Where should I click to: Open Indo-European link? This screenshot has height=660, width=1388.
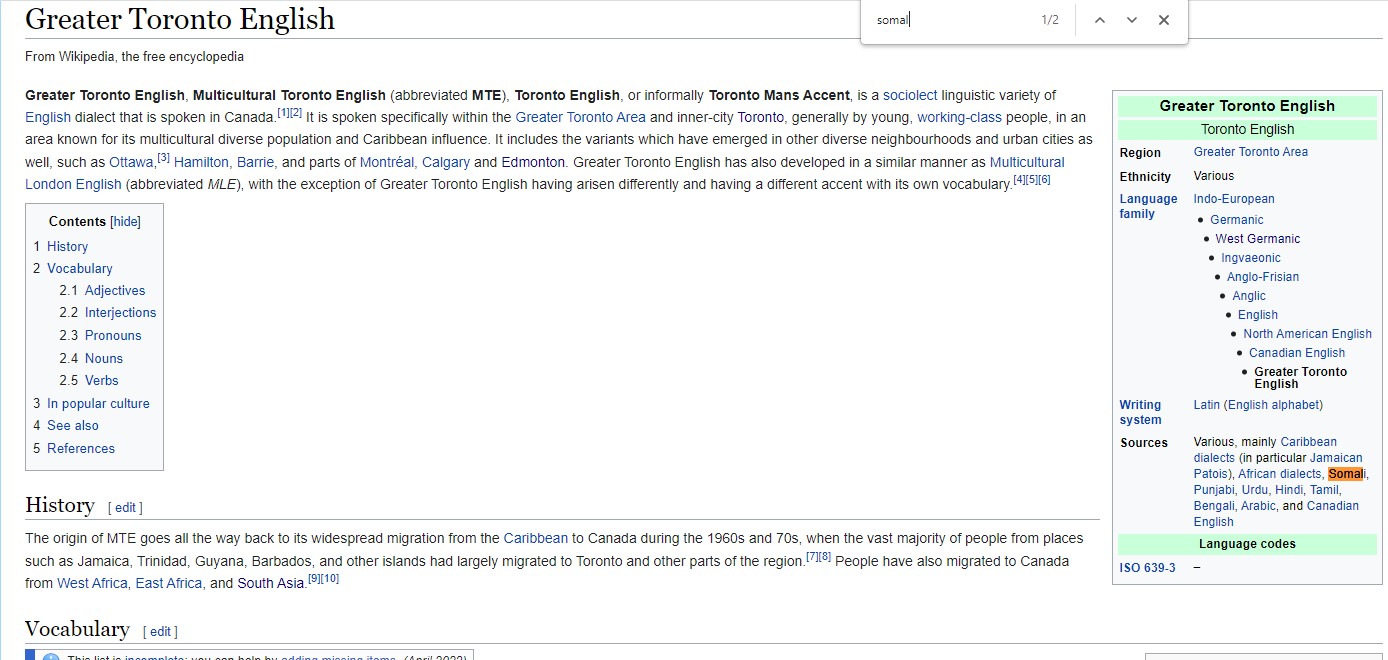[1234, 199]
